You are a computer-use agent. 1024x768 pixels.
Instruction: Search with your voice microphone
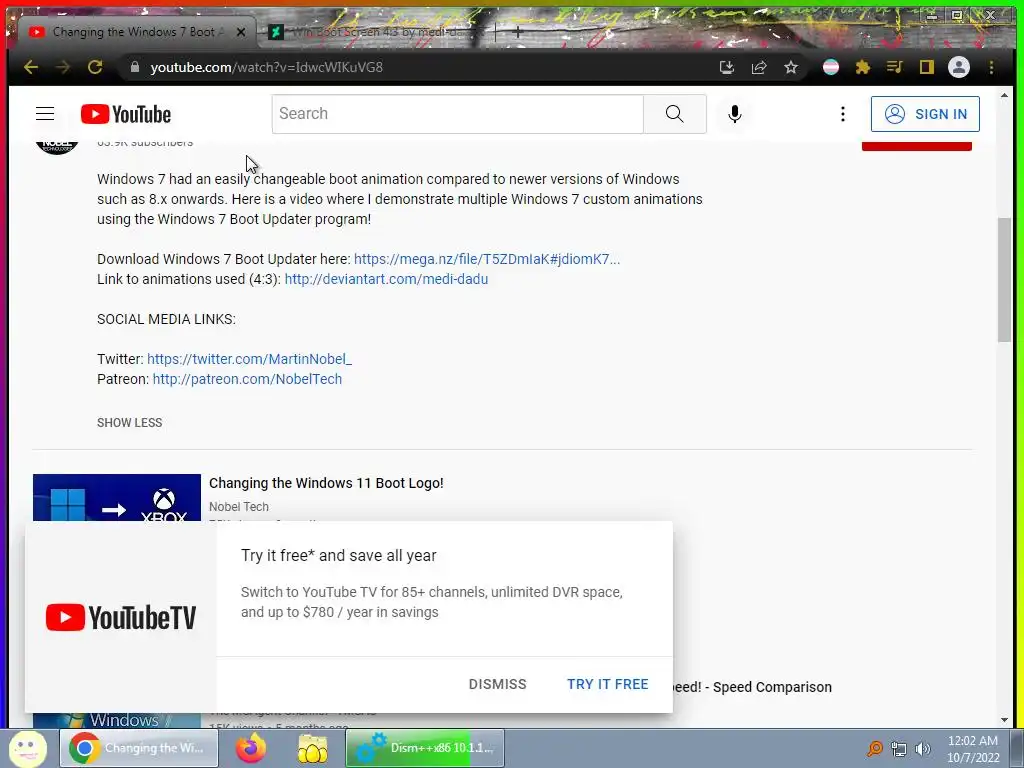(x=735, y=114)
